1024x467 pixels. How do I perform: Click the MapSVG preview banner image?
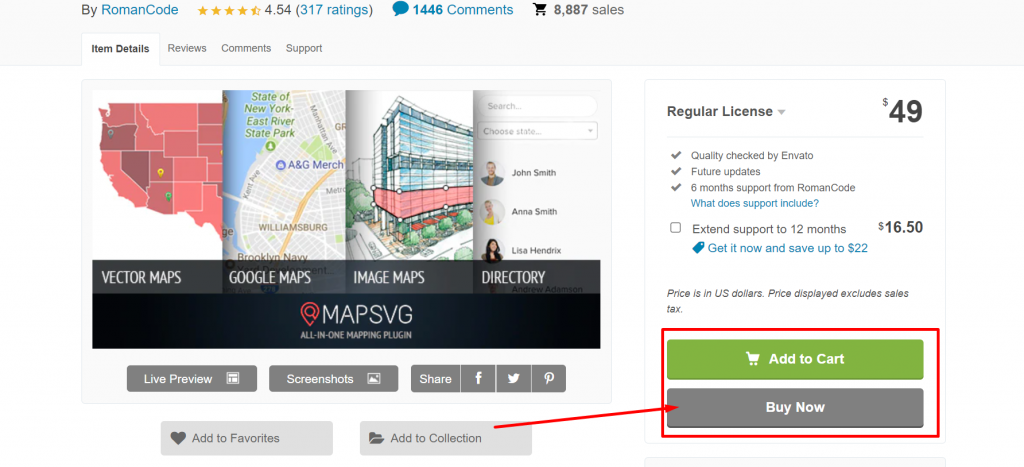(346, 219)
